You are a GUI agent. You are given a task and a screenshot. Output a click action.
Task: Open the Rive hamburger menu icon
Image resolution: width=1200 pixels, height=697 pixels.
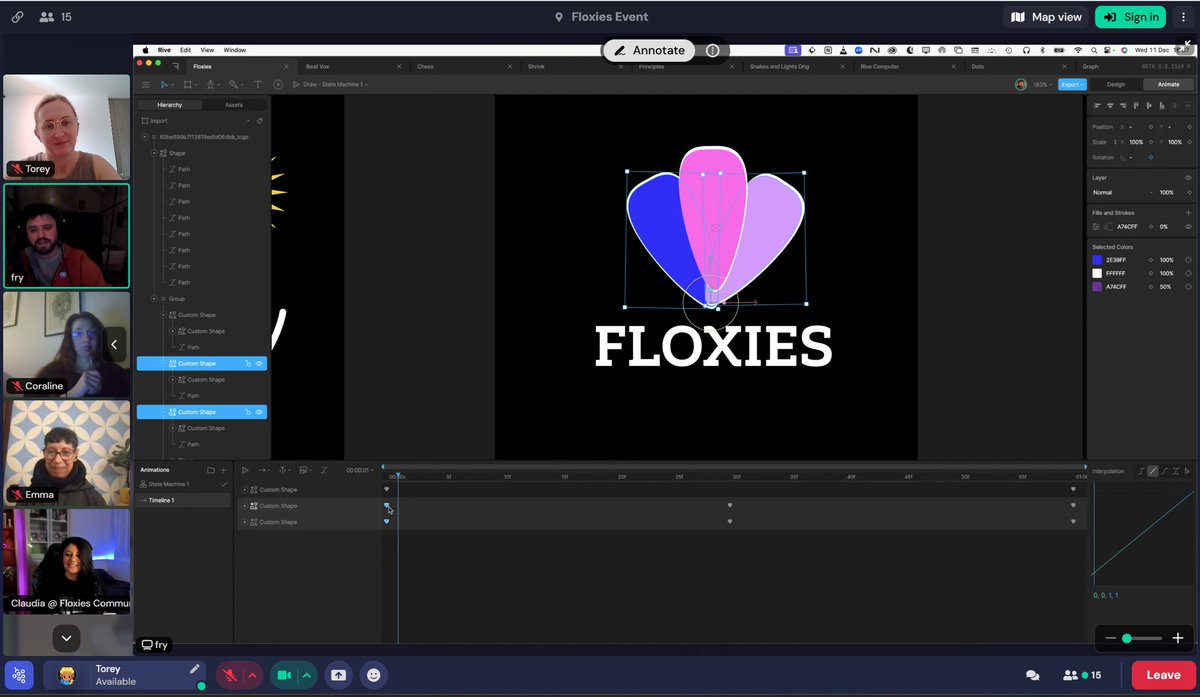(x=146, y=85)
